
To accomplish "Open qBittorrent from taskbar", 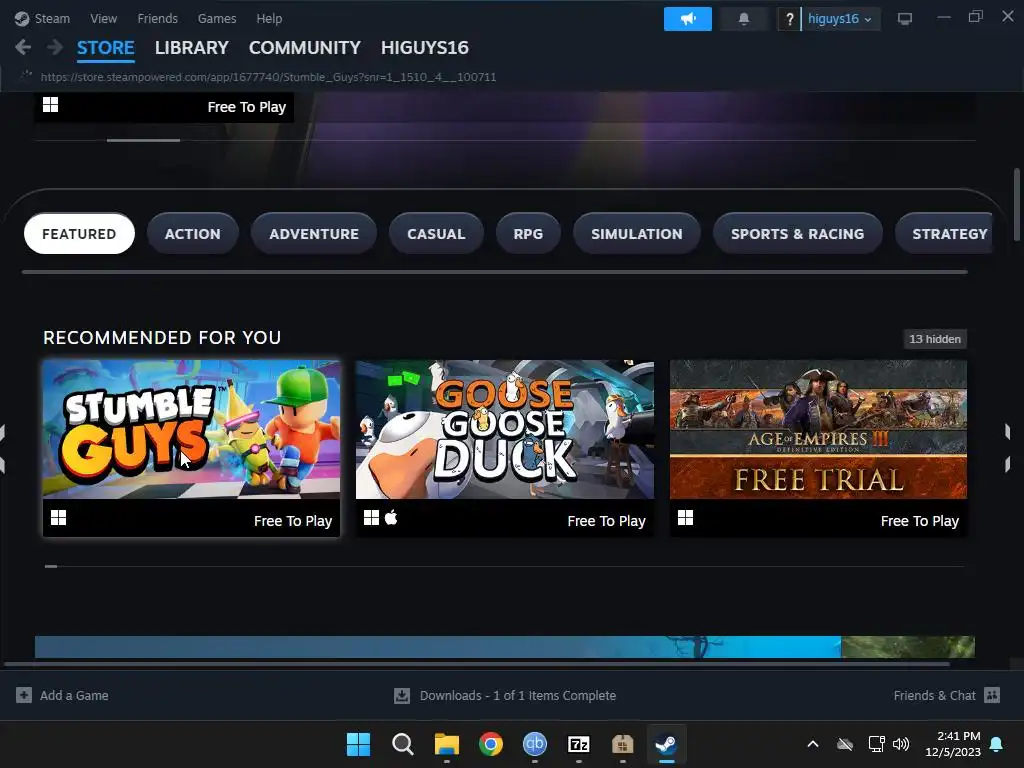I will [x=535, y=744].
